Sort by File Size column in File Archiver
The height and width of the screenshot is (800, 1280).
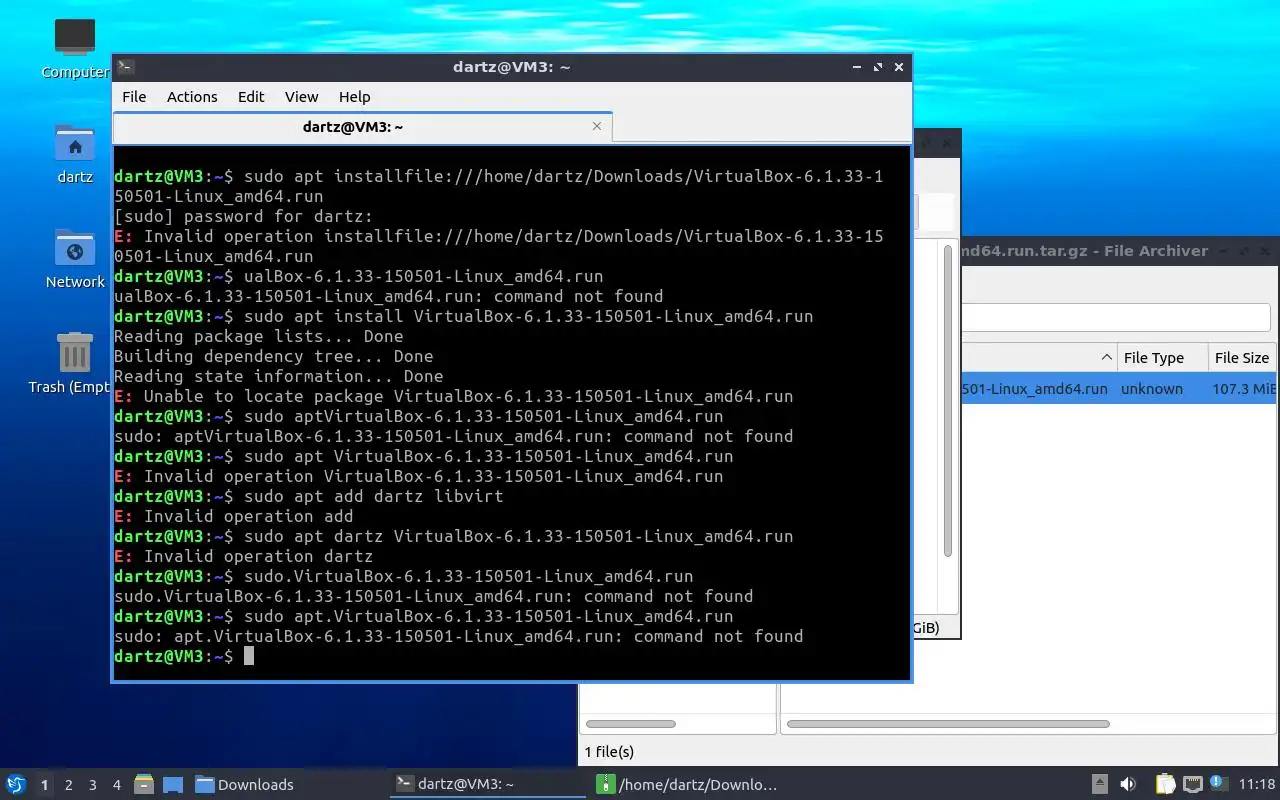[x=1242, y=358]
